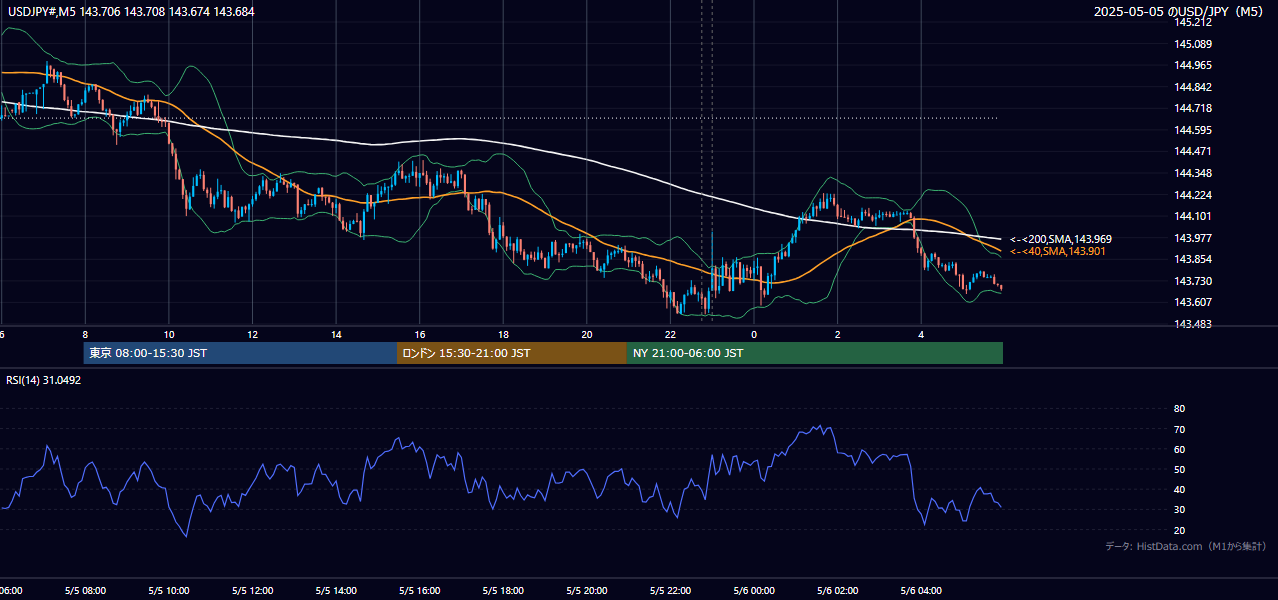Click price axis value 143.730
This screenshot has width=1278, height=600.
click(1192, 281)
